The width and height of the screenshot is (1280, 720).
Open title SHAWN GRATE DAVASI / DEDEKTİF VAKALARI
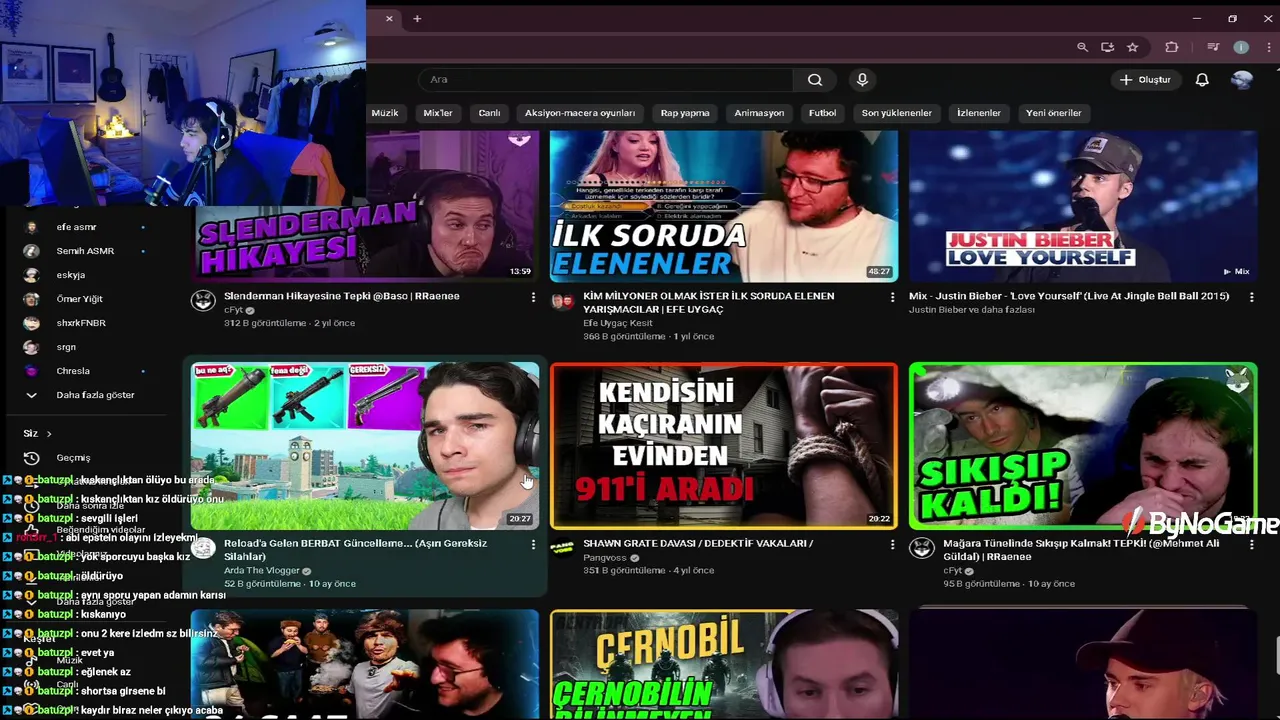coord(698,544)
